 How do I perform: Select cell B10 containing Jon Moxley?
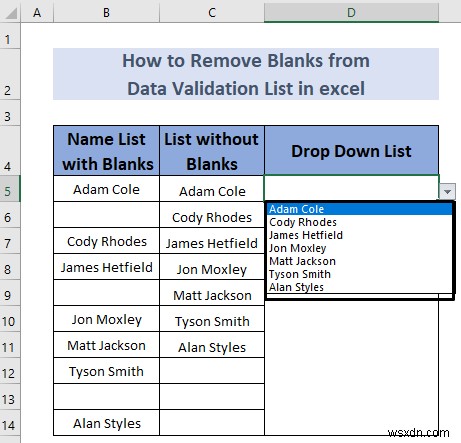click(x=106, y=319)
